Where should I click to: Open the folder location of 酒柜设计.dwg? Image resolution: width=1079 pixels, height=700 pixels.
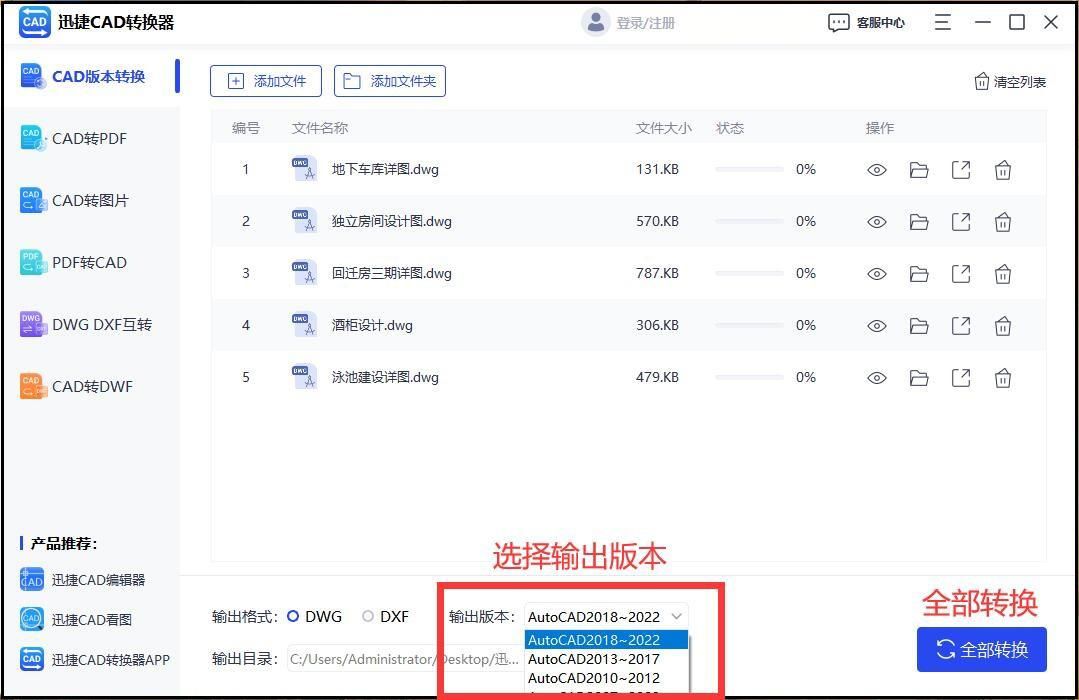[919, 326]
